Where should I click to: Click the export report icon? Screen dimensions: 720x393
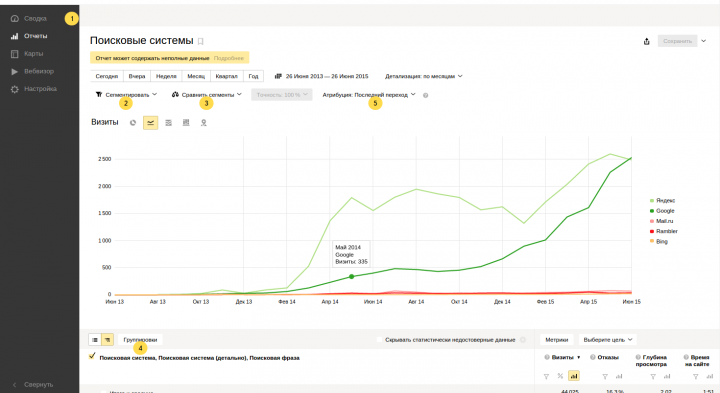pyautogui.click(x=647, y=41)
